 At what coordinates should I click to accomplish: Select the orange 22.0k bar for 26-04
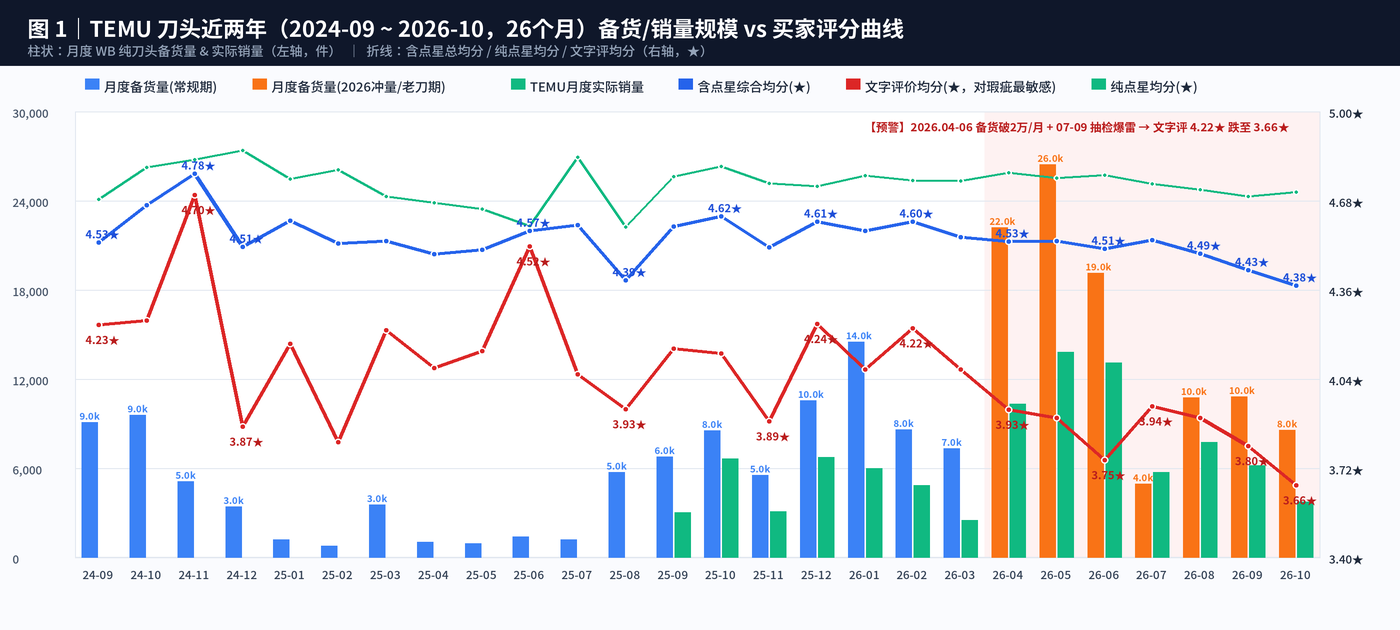(x=1001, y=392)
